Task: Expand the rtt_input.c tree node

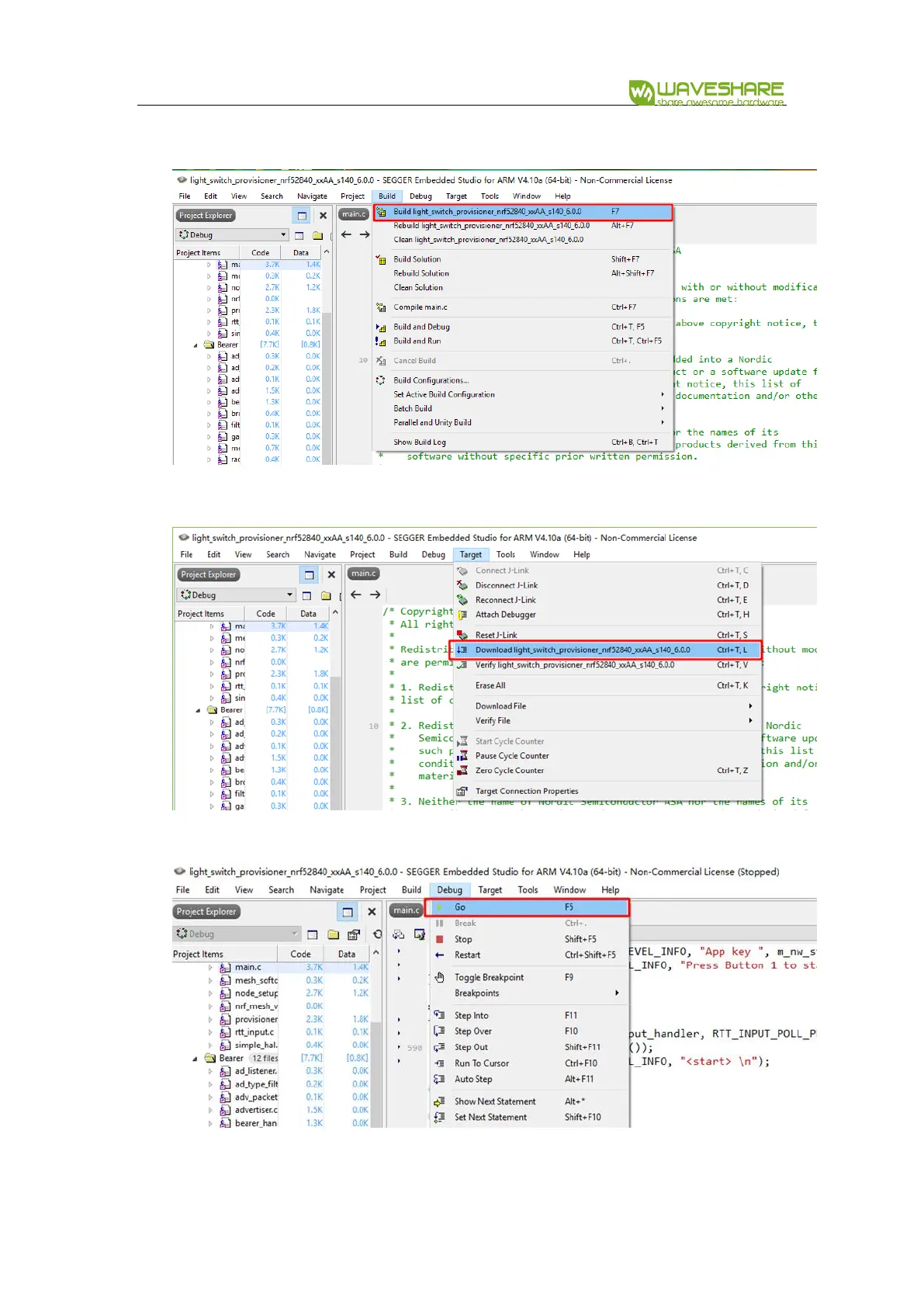Action: 210,1033
